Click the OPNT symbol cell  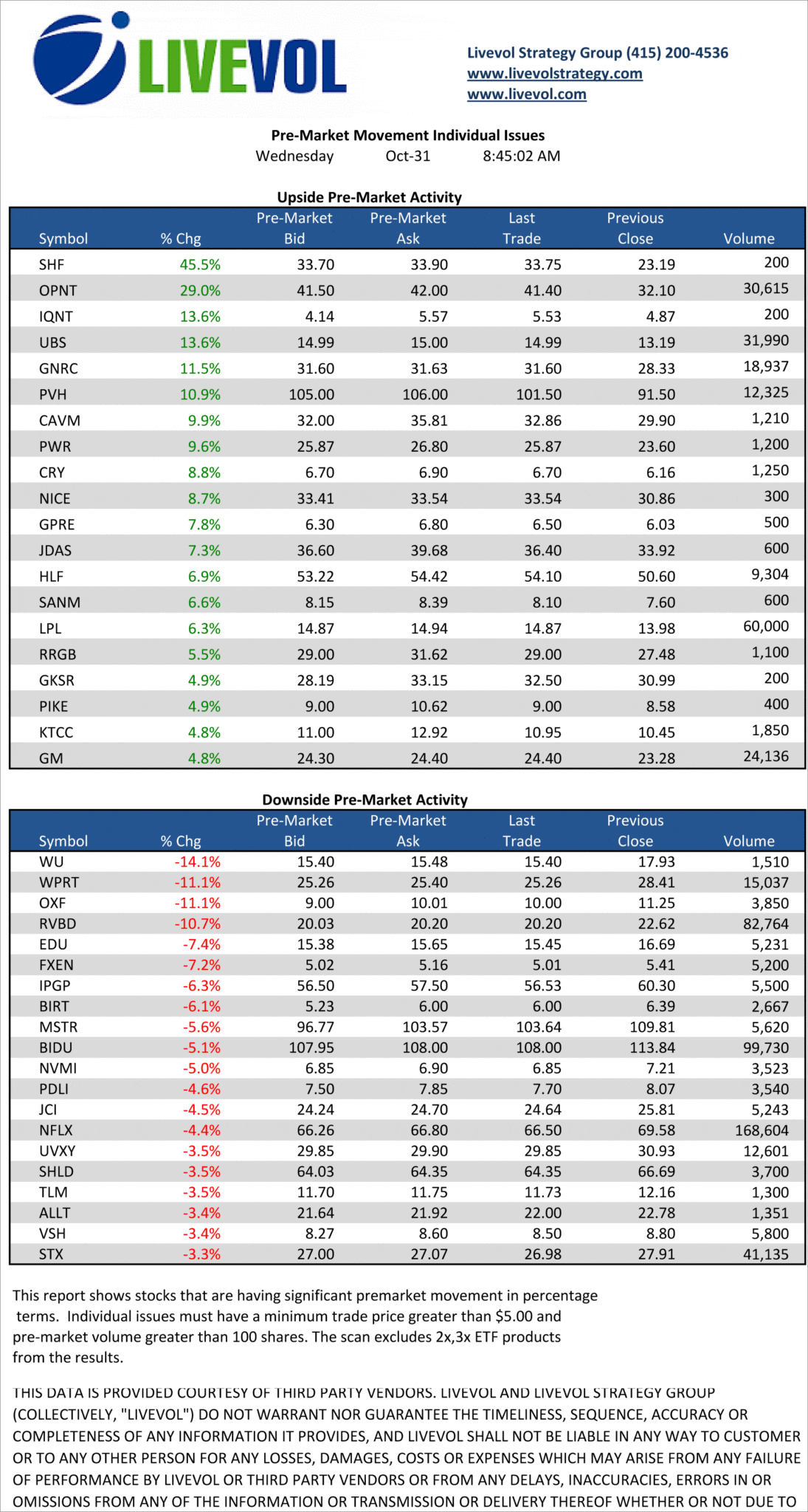click(58, 290)
